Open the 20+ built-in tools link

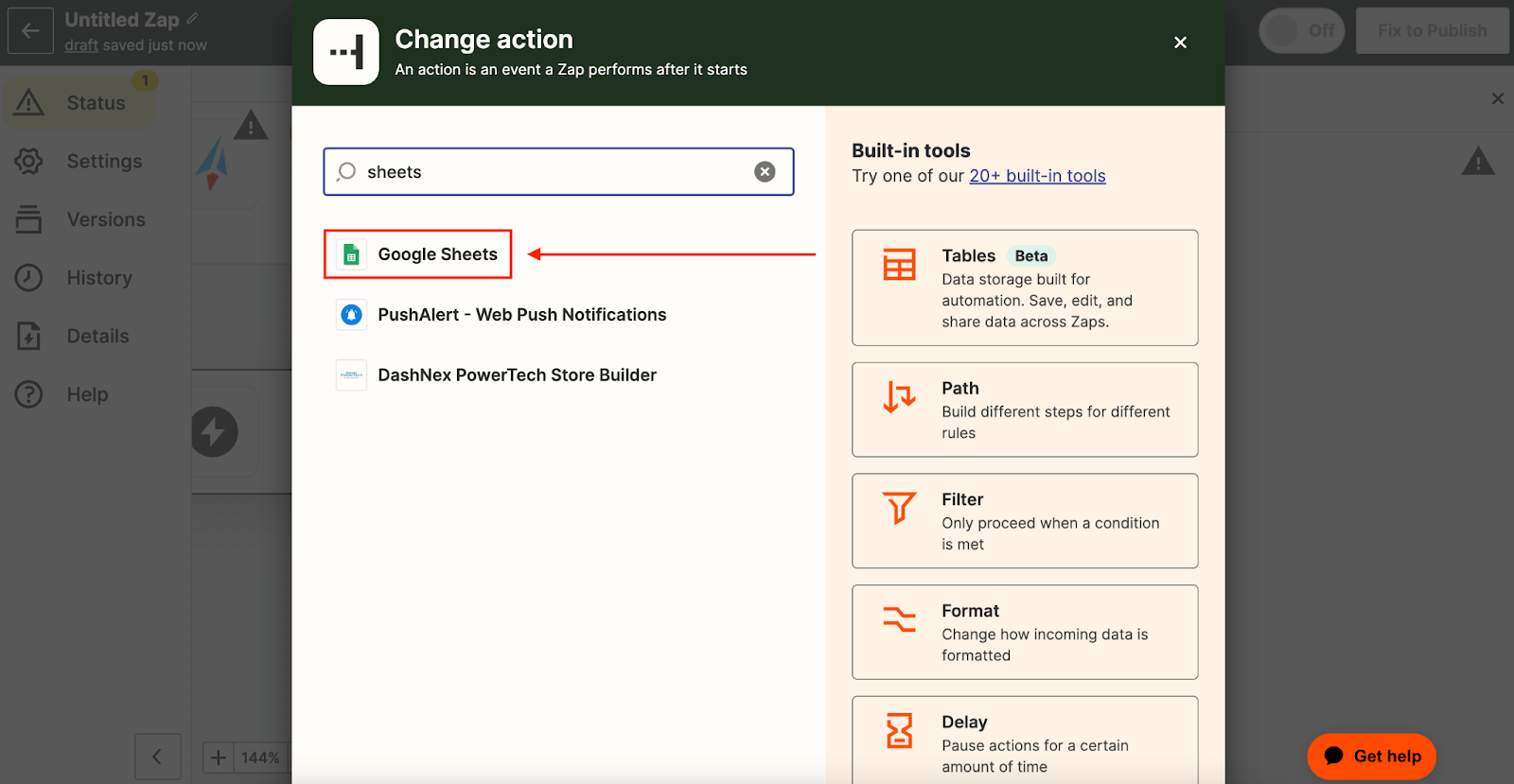[x=1037, y=176]
